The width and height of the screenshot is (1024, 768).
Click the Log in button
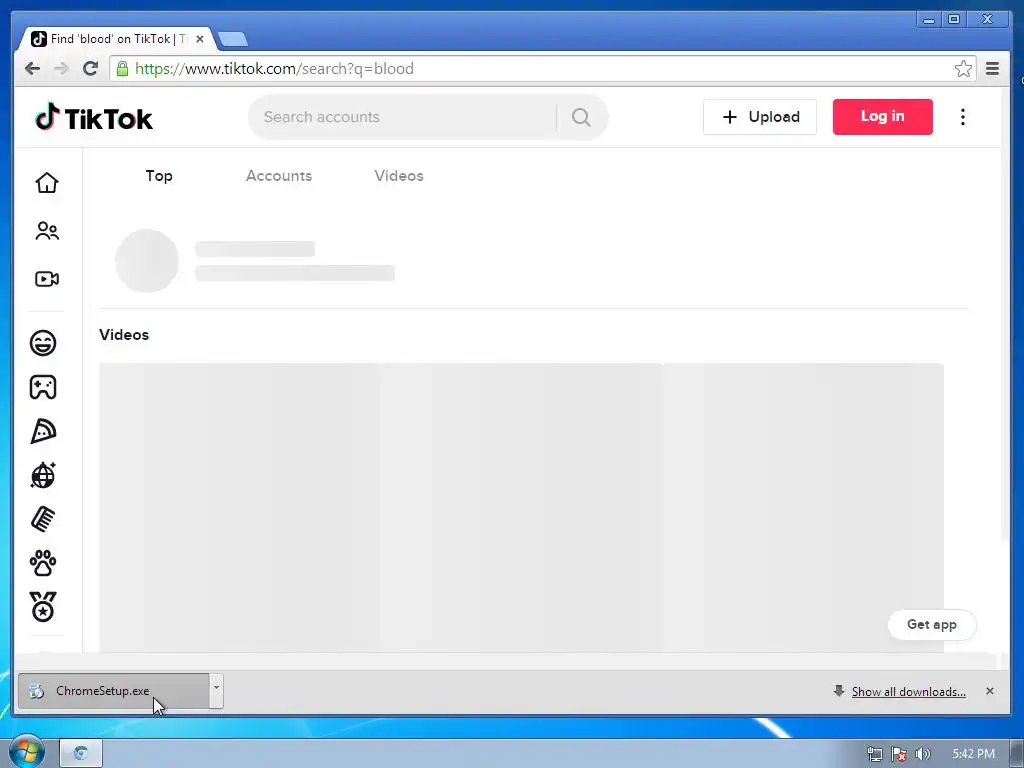coord(882,117)
